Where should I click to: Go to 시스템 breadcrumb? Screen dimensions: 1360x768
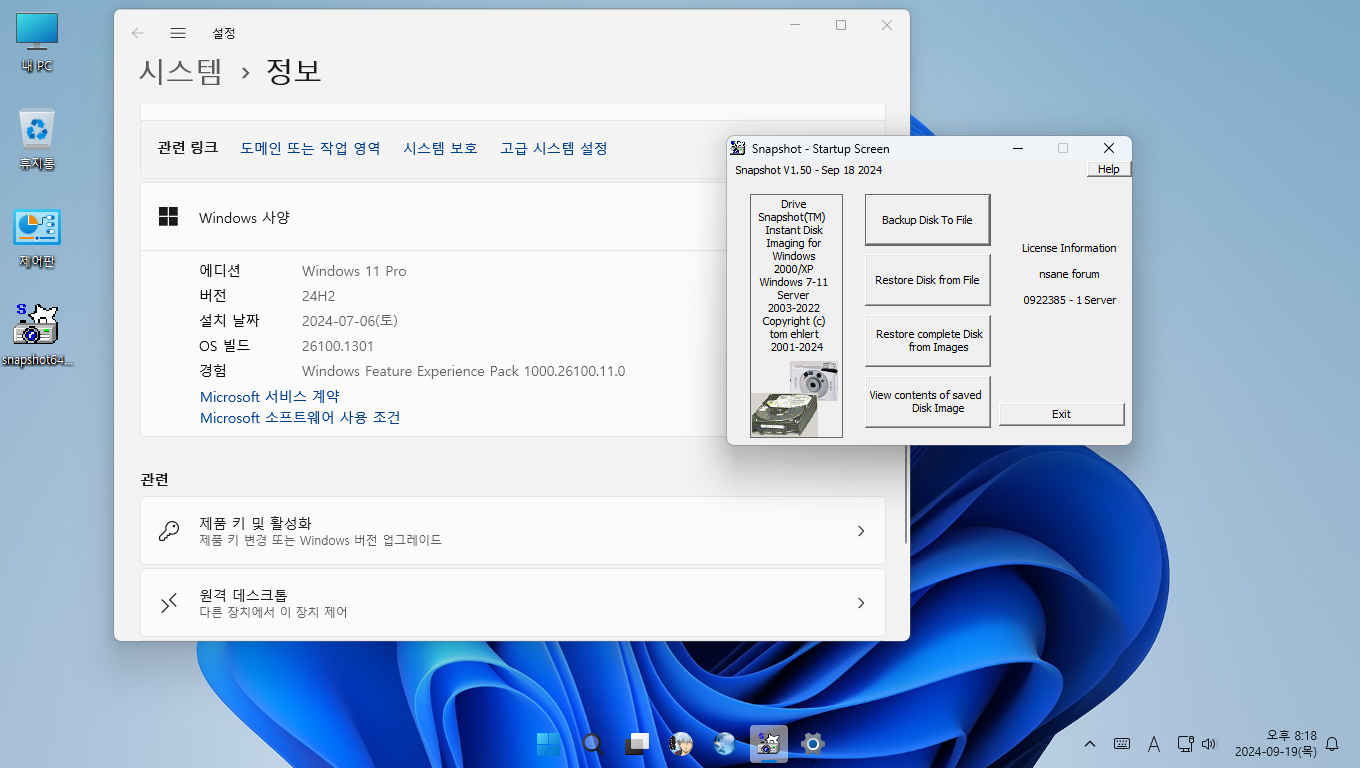(180, 71)
